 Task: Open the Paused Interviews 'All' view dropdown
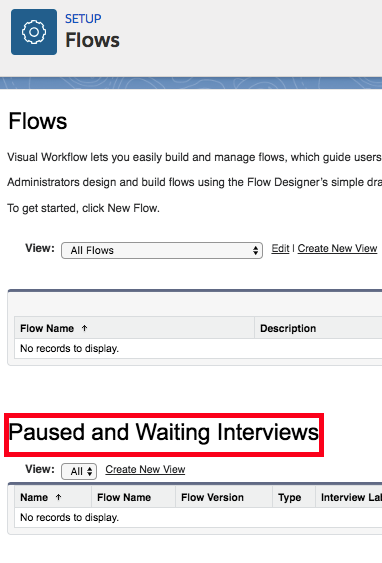(x=79, y=471)
